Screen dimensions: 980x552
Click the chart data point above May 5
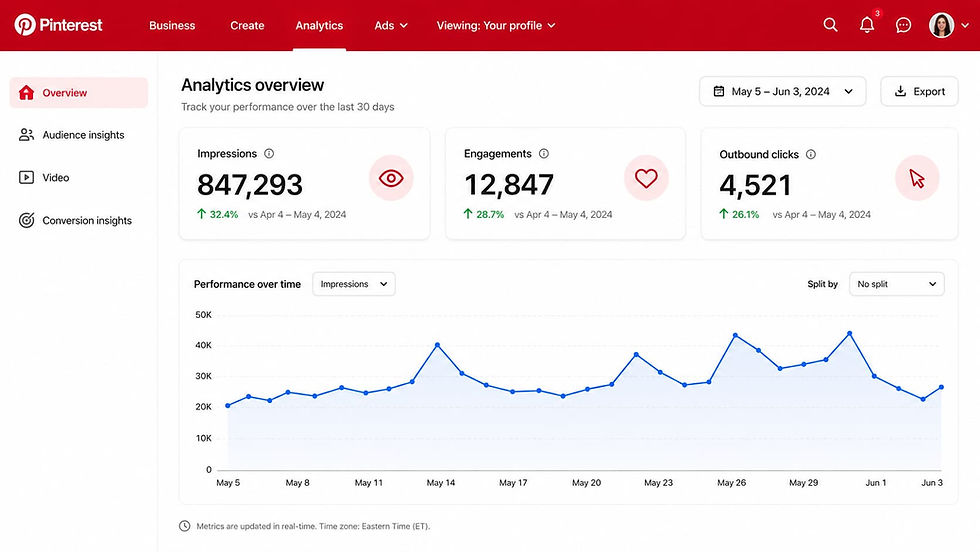(x=228, y=406)
